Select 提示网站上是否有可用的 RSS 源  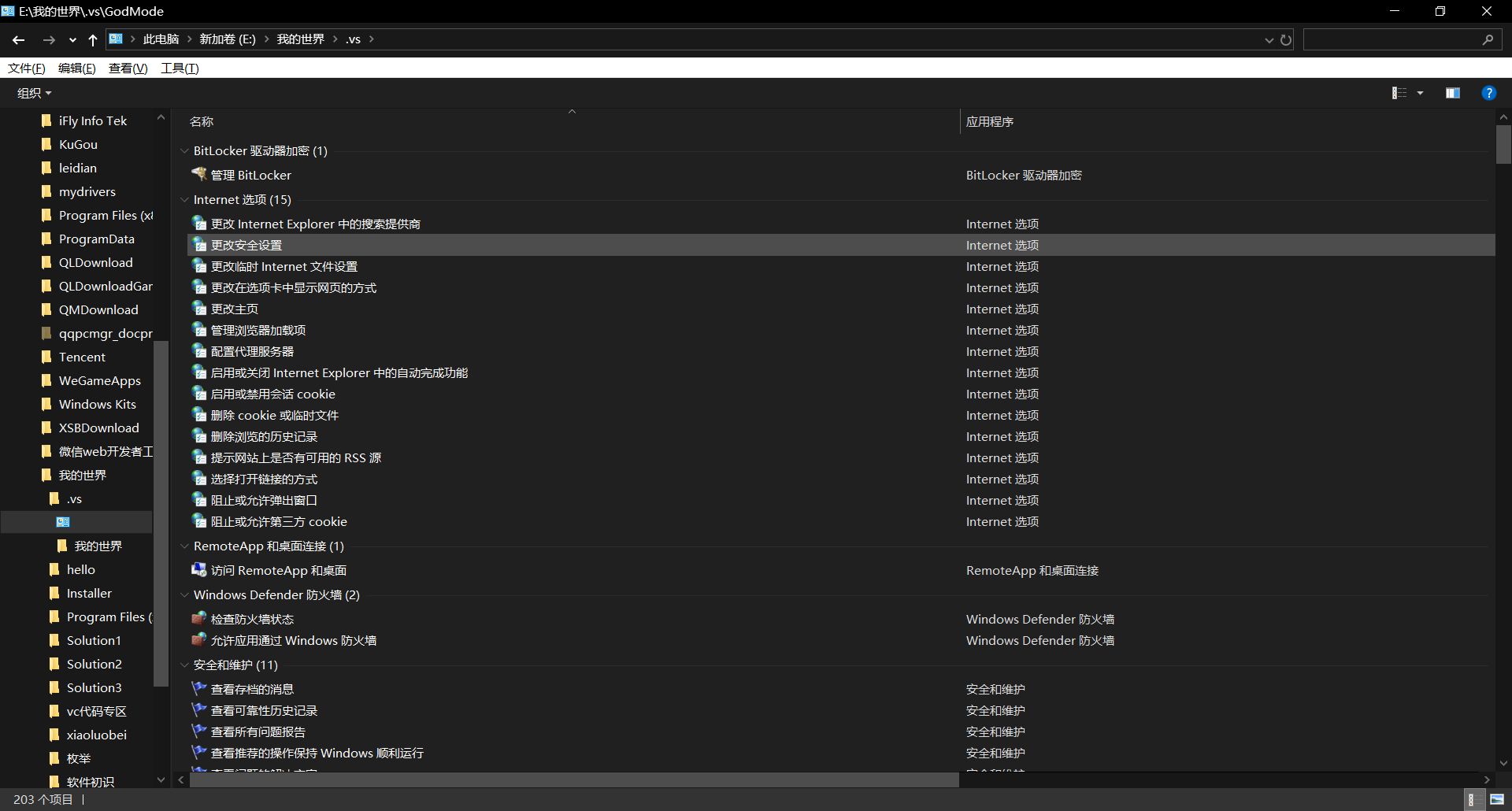(296, 458)
